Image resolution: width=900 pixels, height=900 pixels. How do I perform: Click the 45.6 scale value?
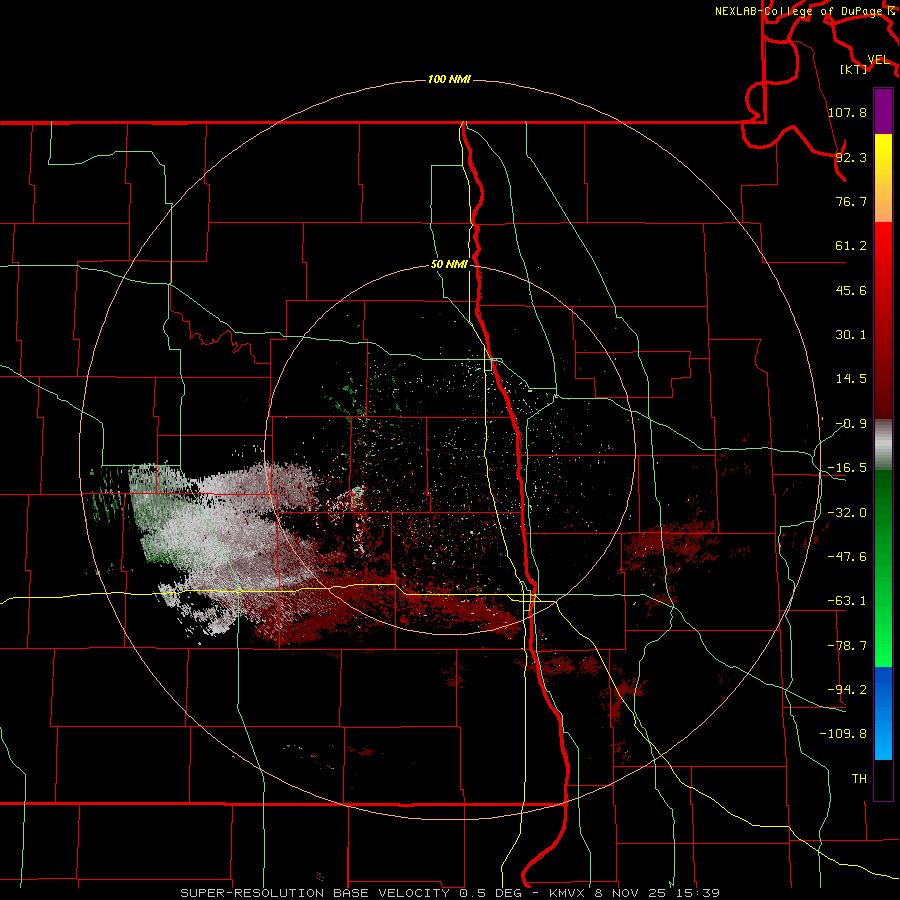point(851,290)
